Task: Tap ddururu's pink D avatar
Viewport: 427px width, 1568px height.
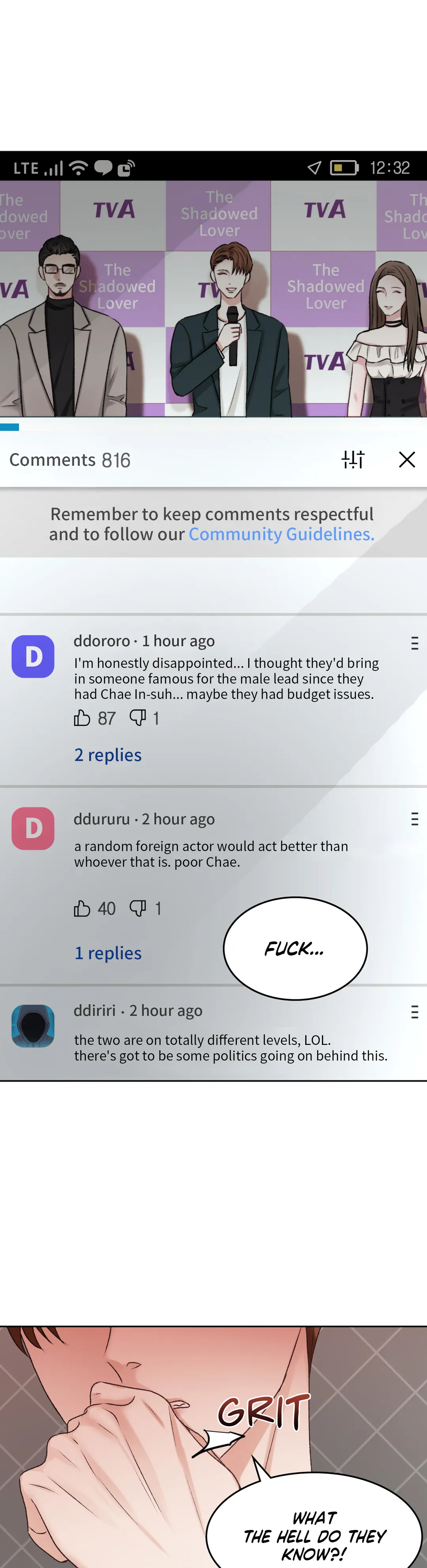Action: pos(33,828)
